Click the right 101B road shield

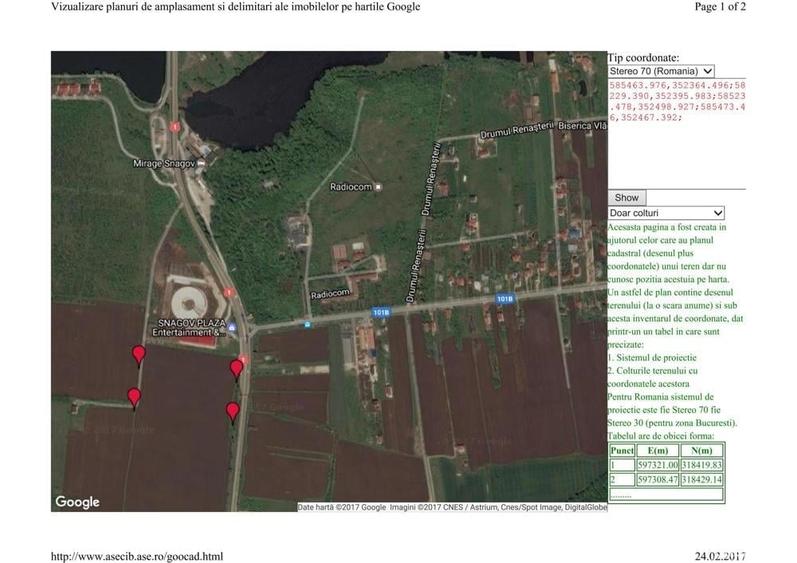coord(505,299)
